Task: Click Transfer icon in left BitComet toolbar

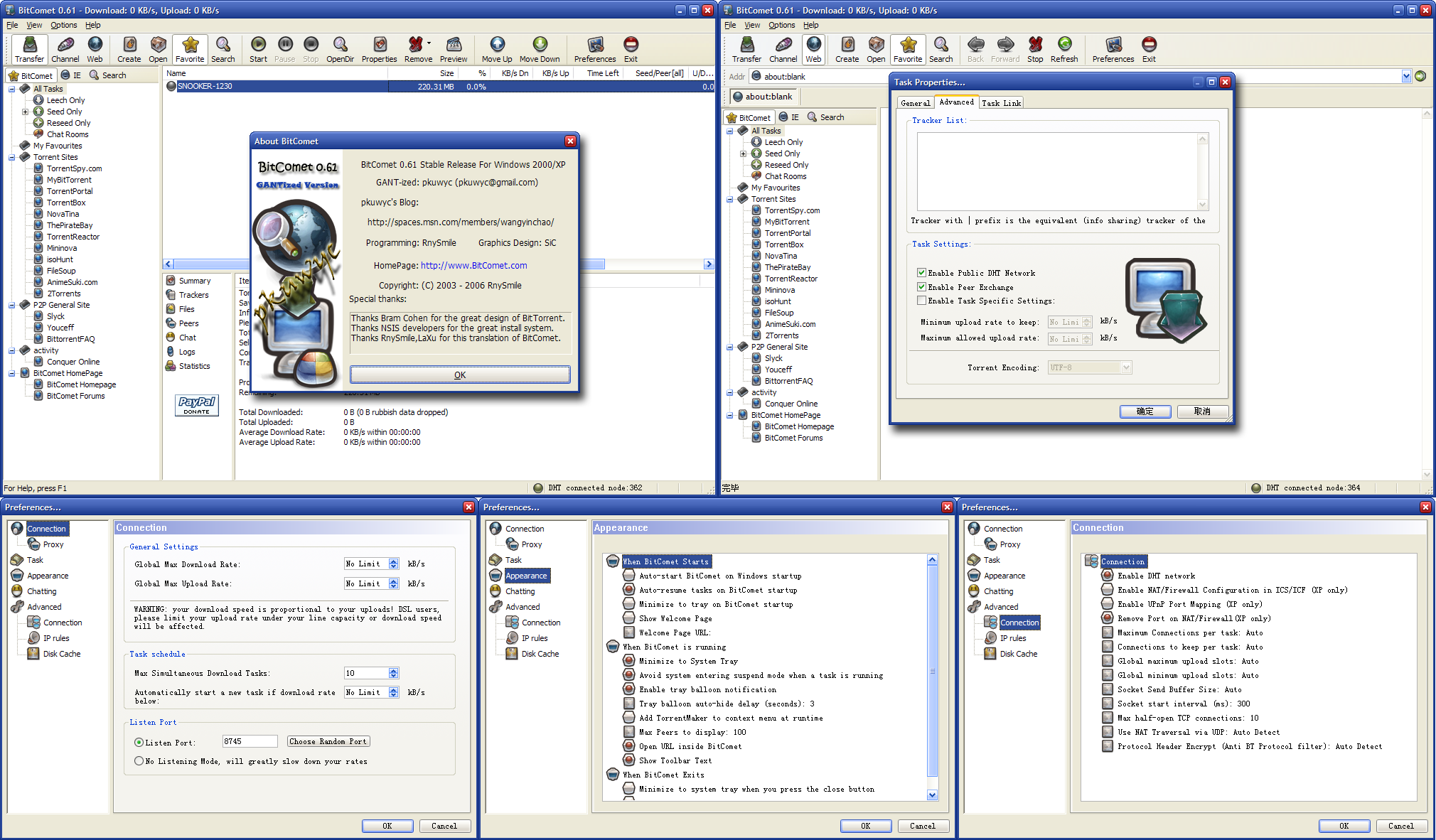Action: point(29,49)
